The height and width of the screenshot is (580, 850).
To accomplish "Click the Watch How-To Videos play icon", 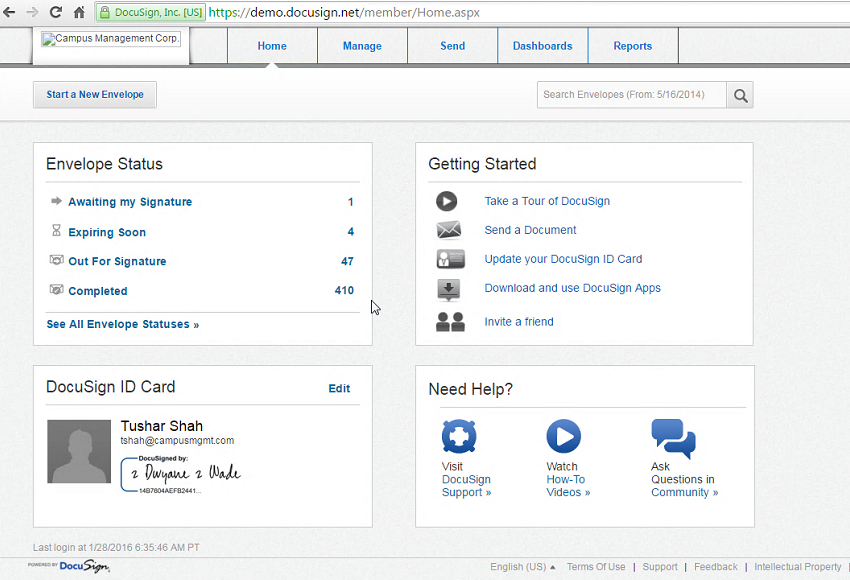I will point(563,436).
